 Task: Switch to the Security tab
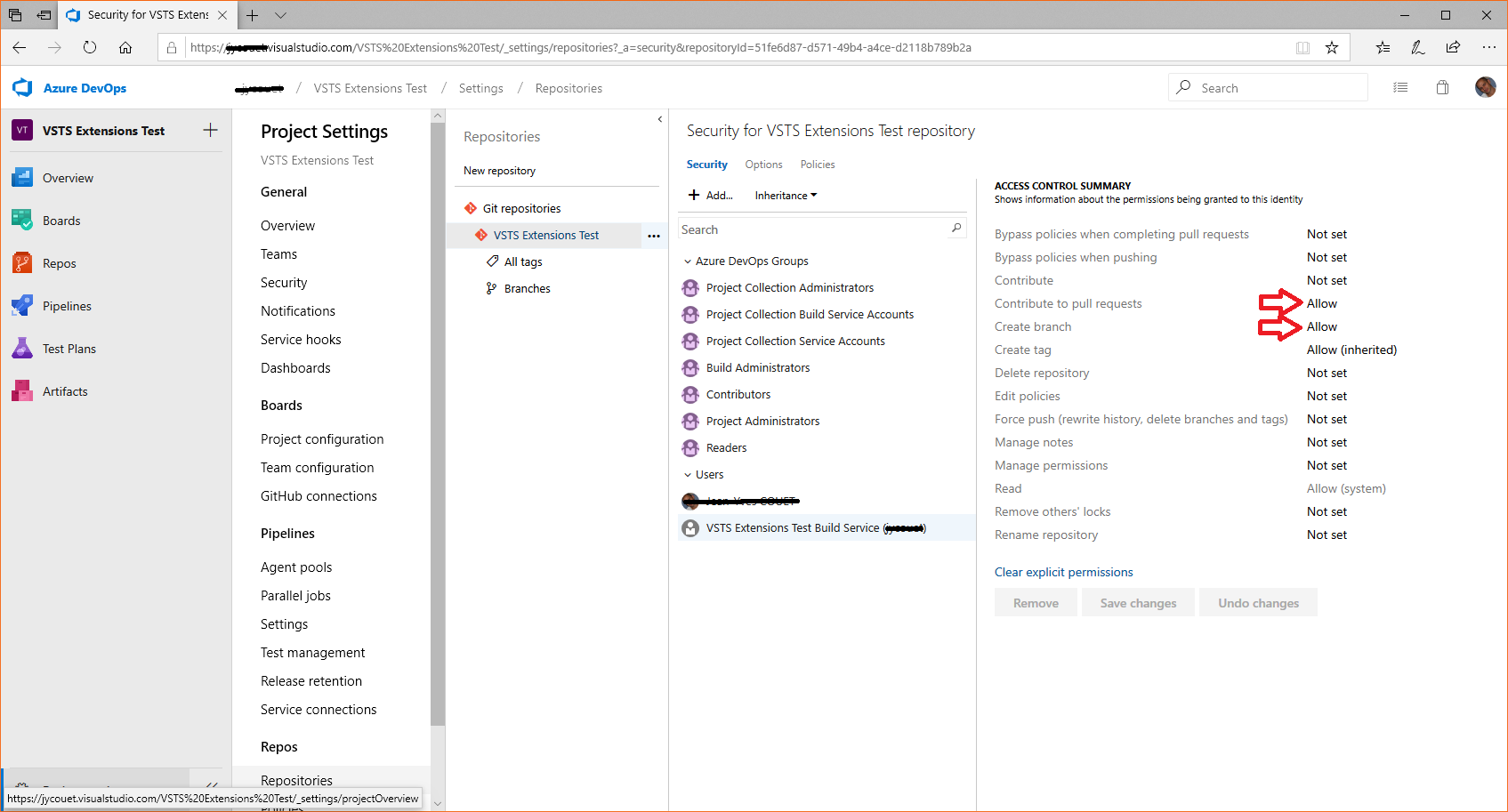point(707,165)
